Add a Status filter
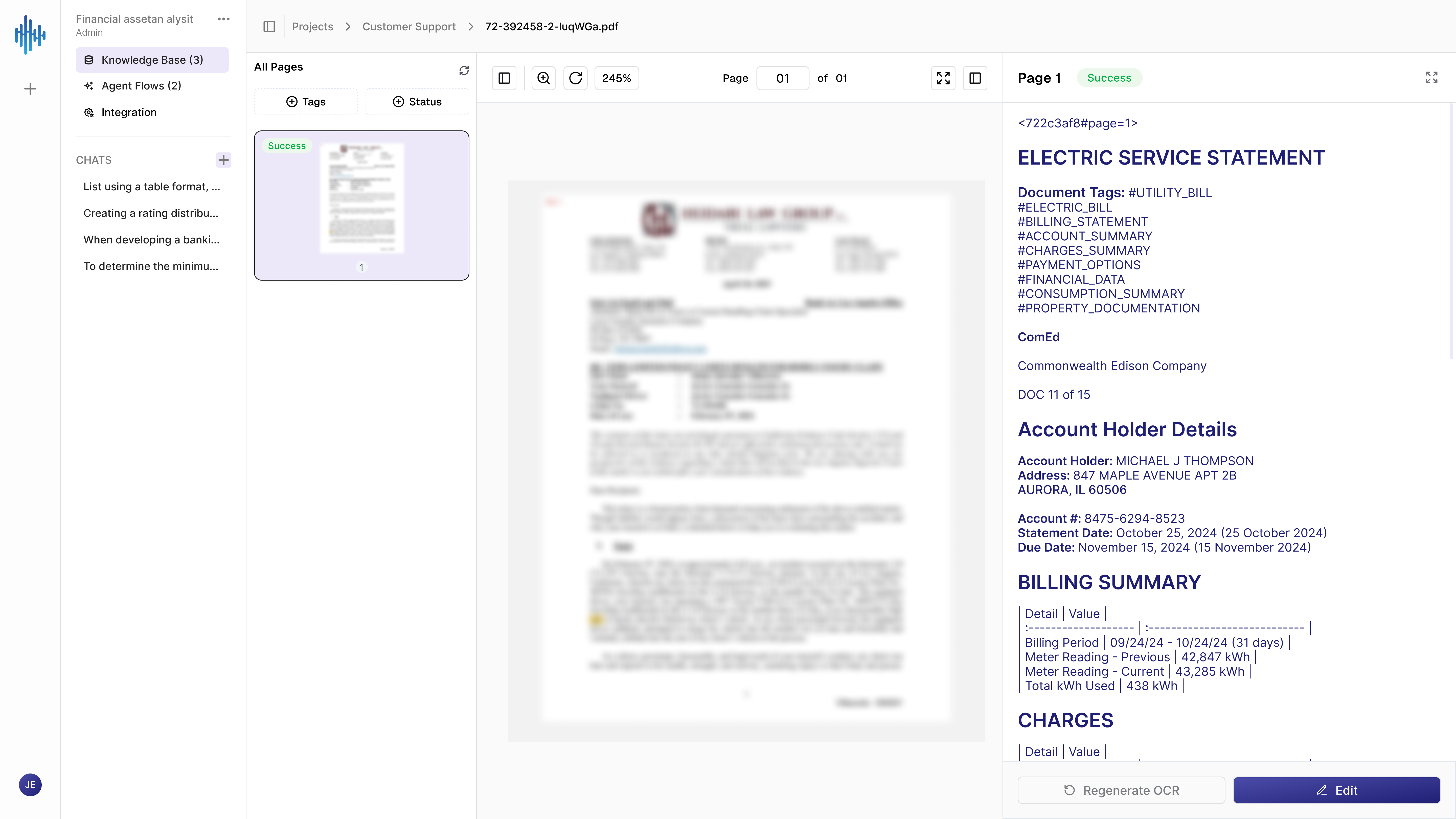Screen dimensions: 1456x819 point(417,102)
